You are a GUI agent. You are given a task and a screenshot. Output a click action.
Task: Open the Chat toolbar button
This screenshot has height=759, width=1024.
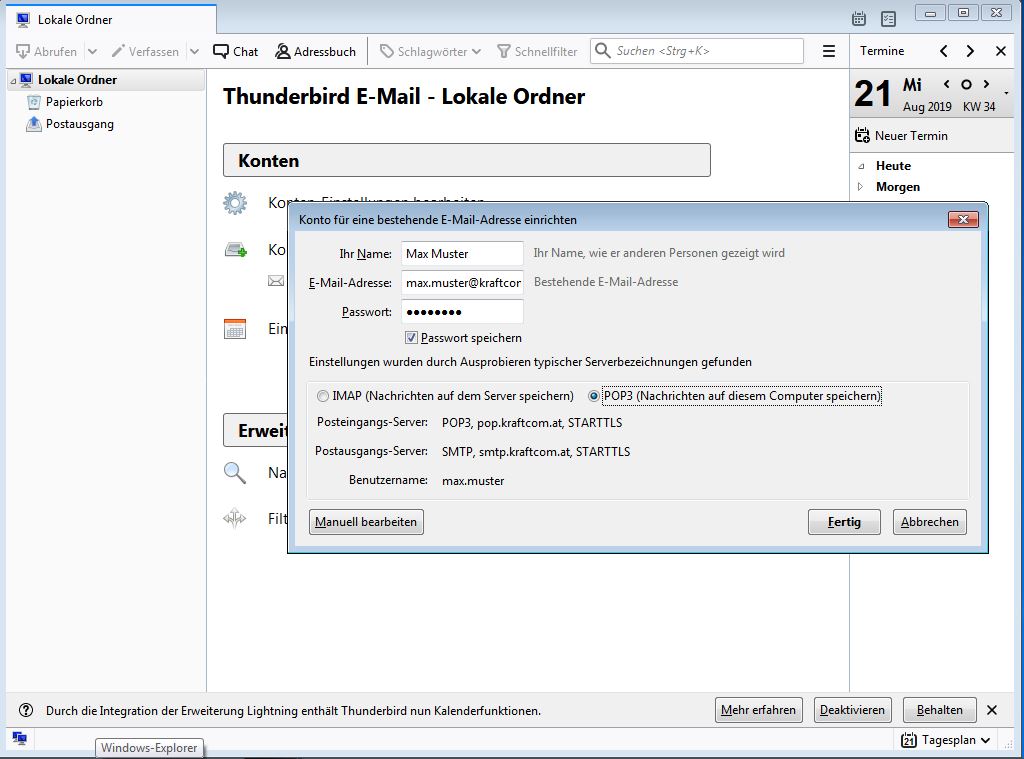(236, 52)
